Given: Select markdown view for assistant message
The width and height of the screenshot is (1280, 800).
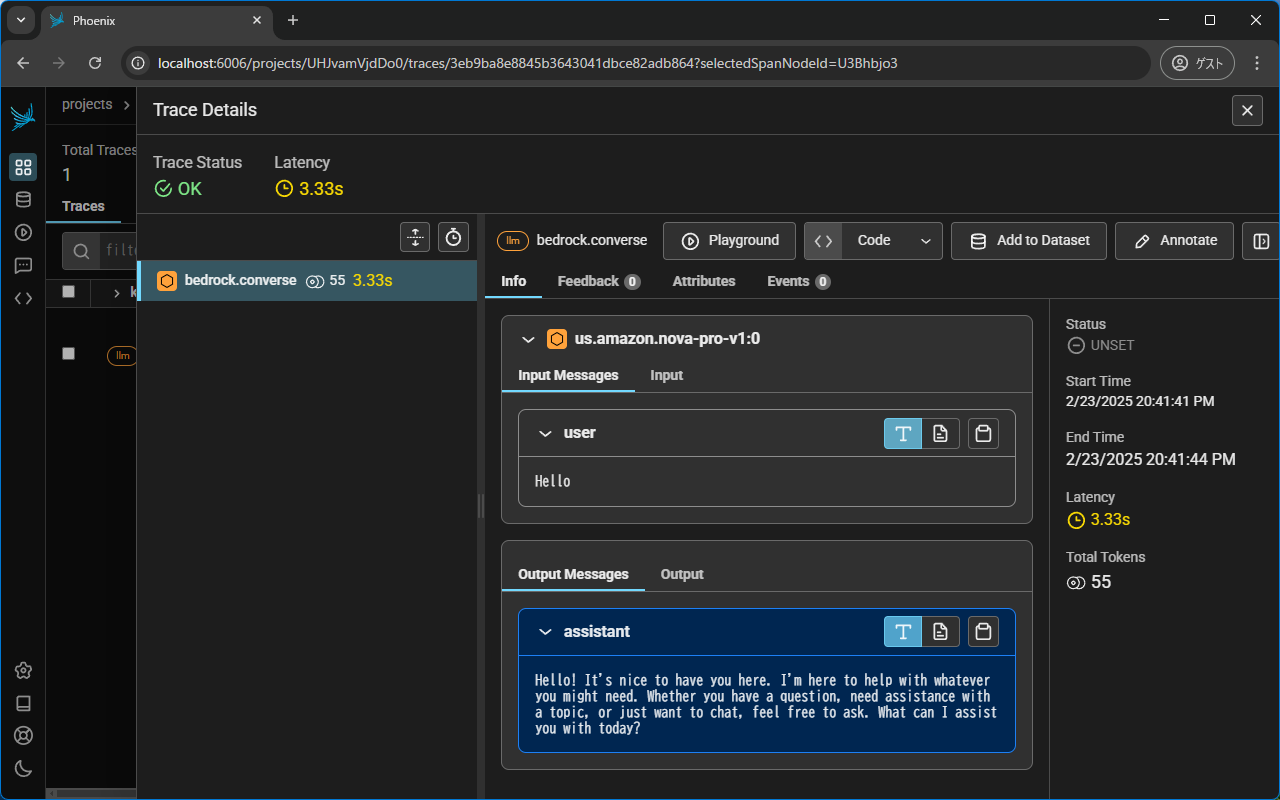Looking at the screenshot, I should pyautogui.click(x=940, y=631).
